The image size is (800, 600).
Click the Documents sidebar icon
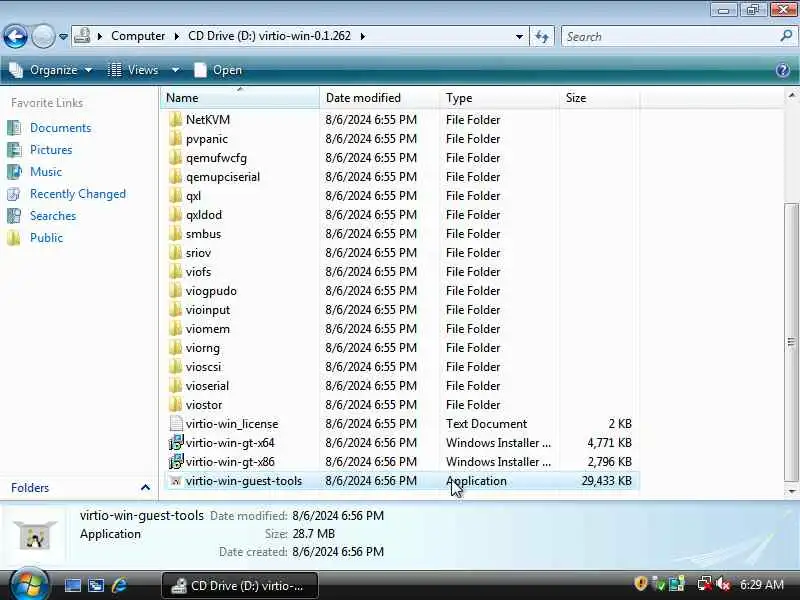14,128
